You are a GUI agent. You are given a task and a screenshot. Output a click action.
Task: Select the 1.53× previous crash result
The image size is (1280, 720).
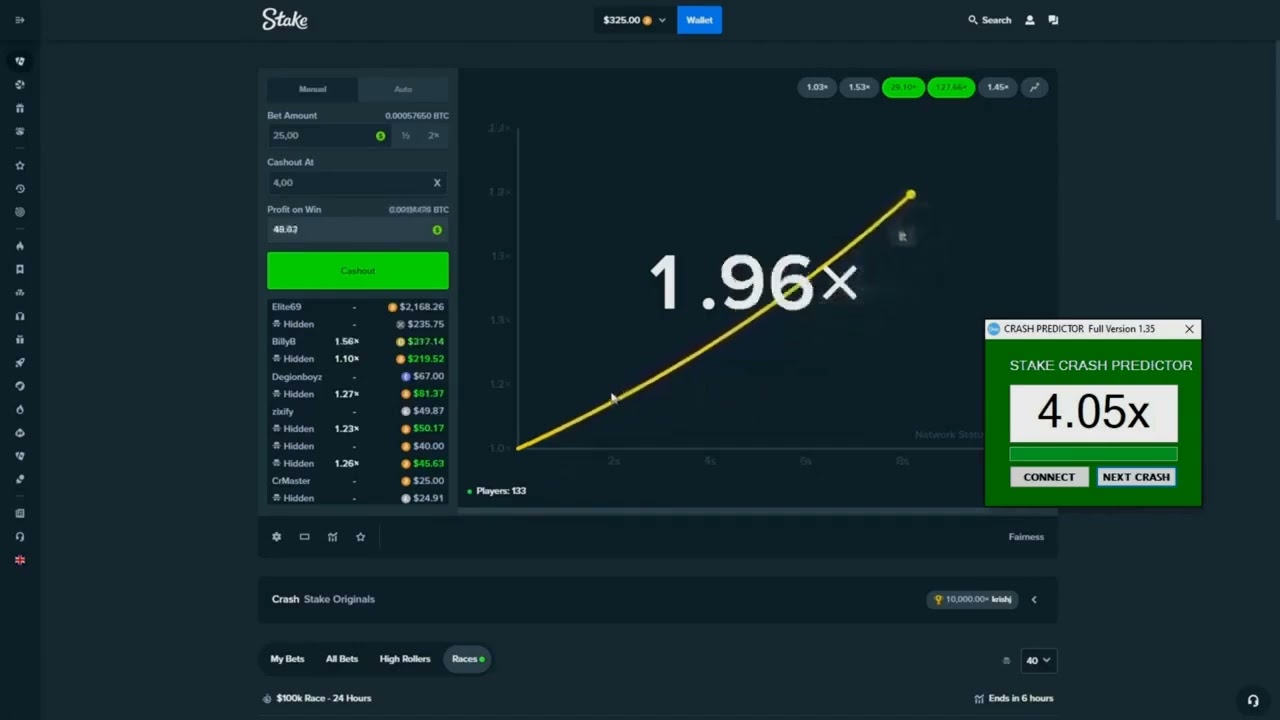pyautogui.click(x=858, y=87)
